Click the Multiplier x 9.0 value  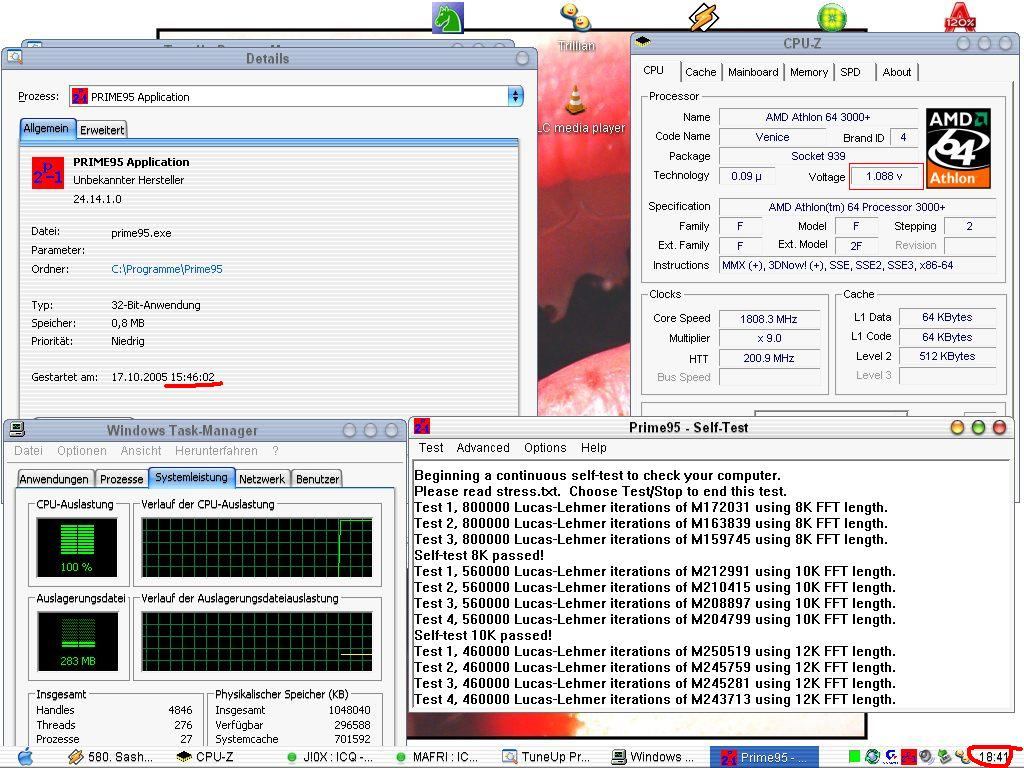click(x=769, y=338)
